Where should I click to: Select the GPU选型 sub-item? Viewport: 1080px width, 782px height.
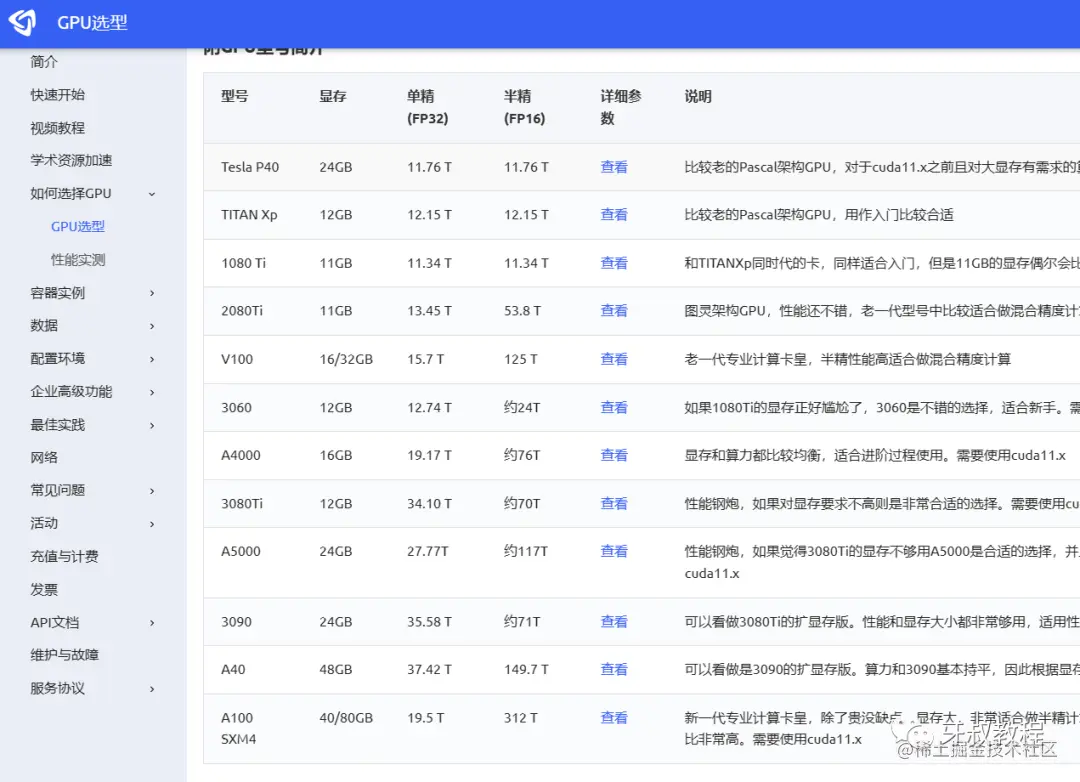78,227
